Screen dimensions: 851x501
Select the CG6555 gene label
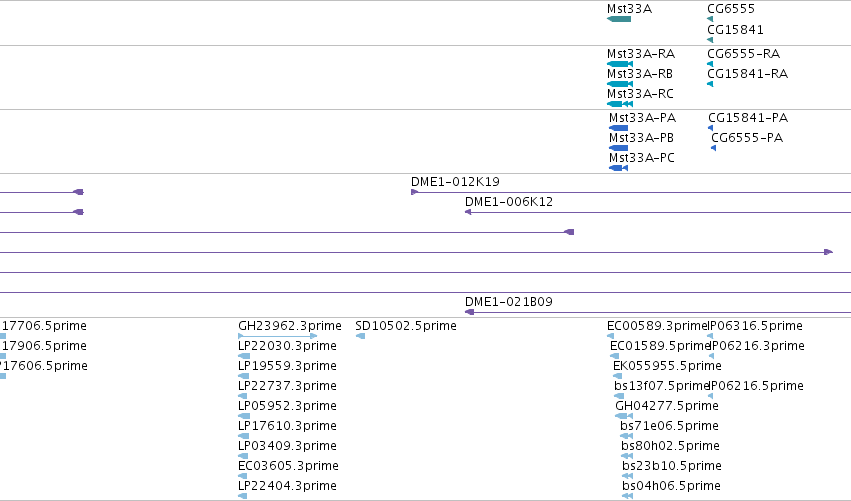tap(731, 9)
